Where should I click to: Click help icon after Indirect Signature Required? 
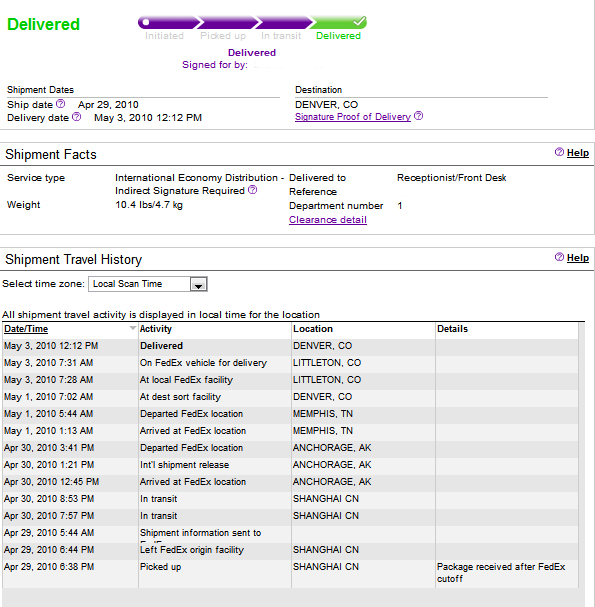[252, 190]
